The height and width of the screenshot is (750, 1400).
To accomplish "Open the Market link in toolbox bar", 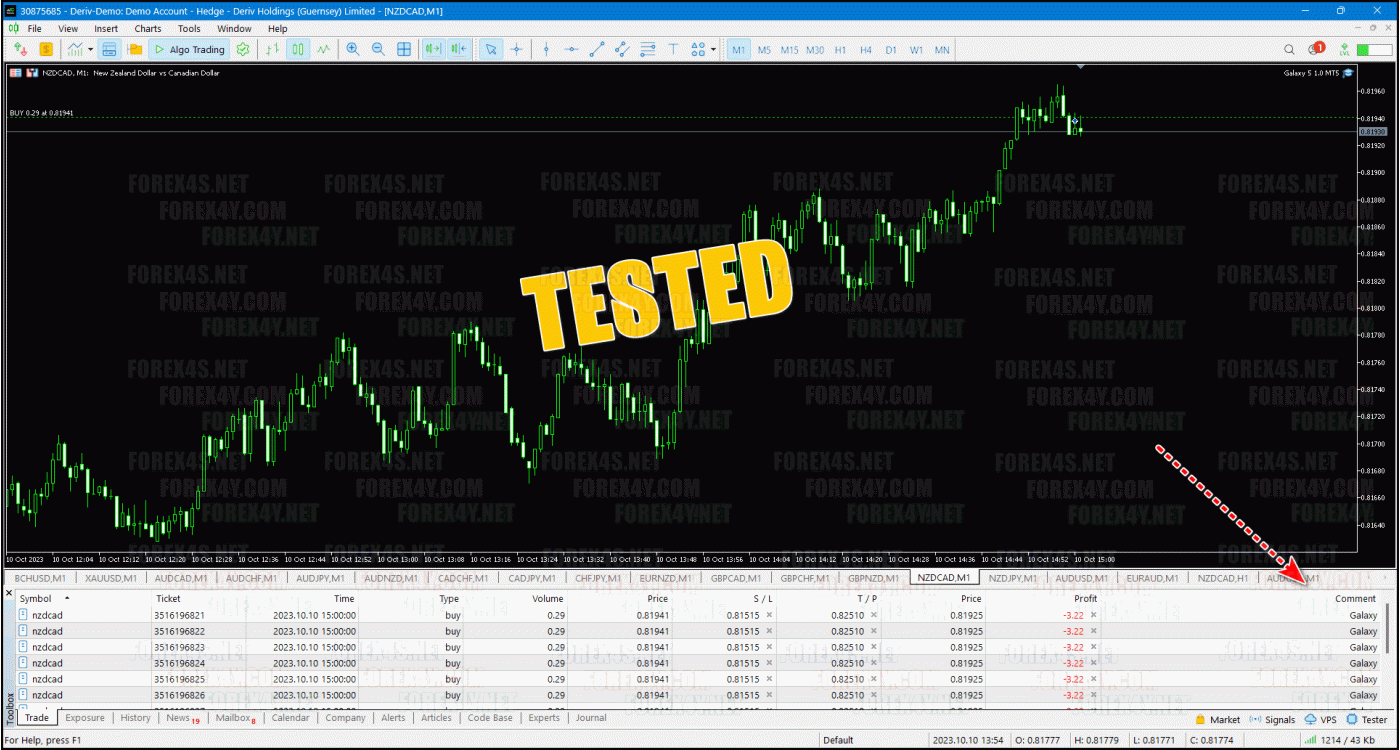I will point(1218,719).
